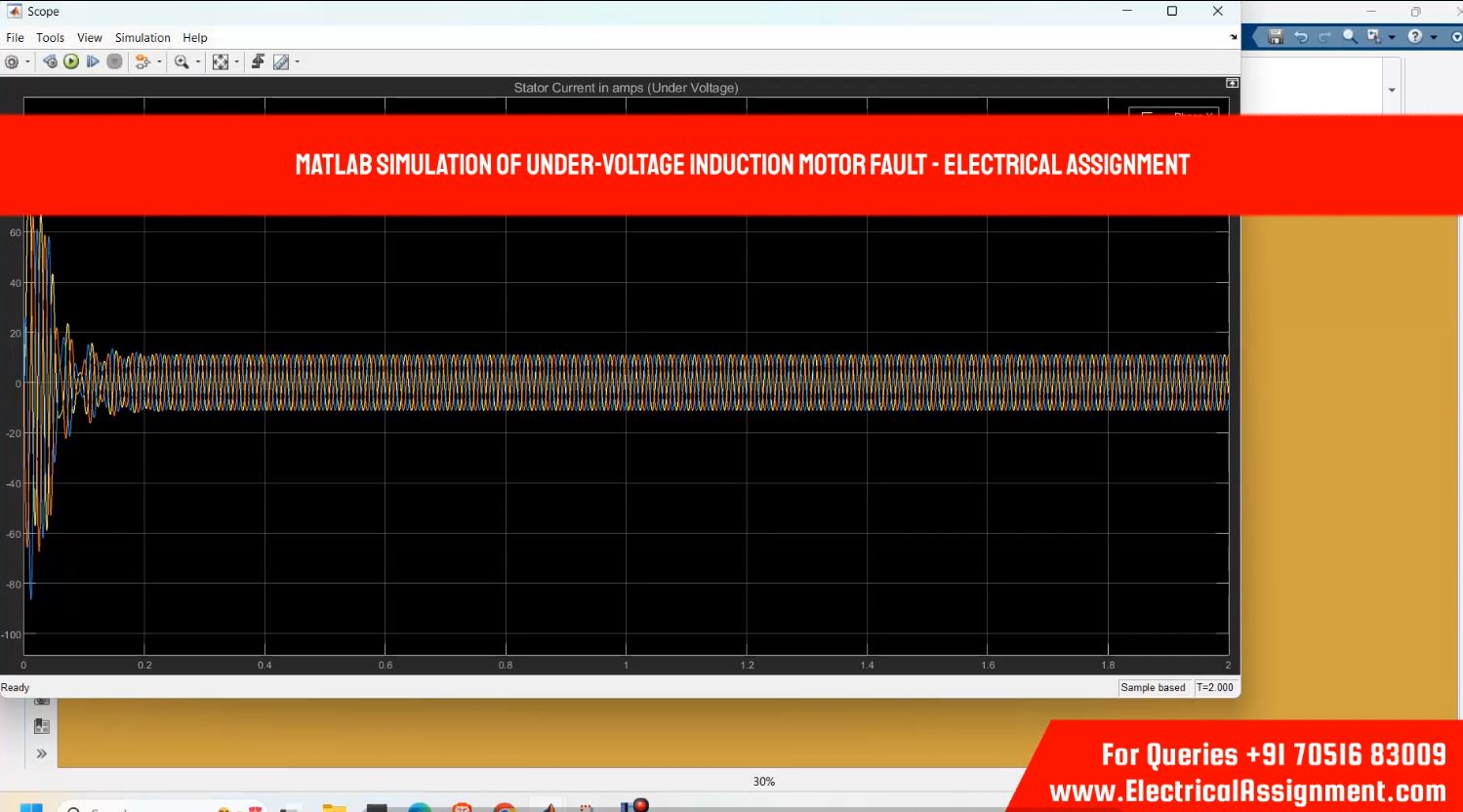The image size is (1463, 812).
Task: Click the Highlight Simulink Block icon
Action: coord(142,61)
